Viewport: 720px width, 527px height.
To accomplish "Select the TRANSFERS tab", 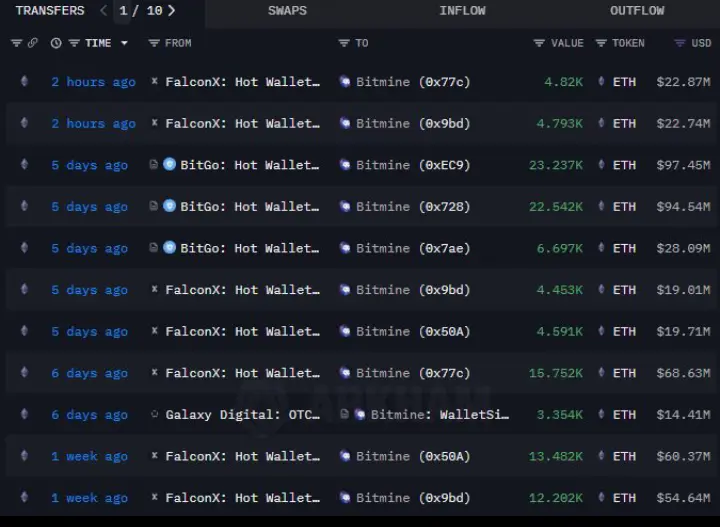I will click(x=50, y=11).
